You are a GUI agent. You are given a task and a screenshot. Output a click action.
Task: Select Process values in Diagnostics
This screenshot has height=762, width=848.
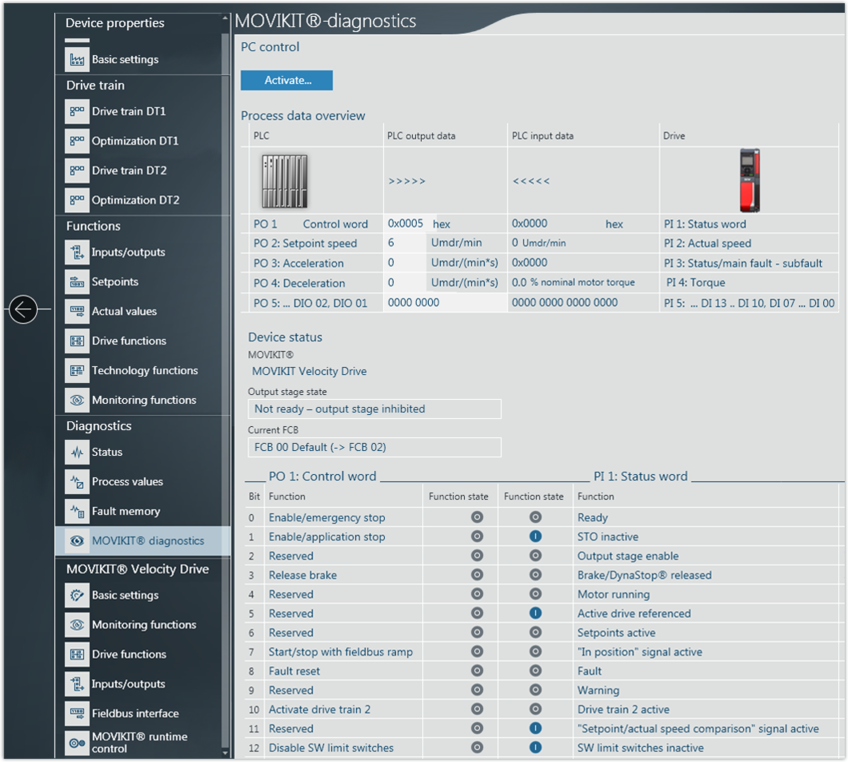127,482
